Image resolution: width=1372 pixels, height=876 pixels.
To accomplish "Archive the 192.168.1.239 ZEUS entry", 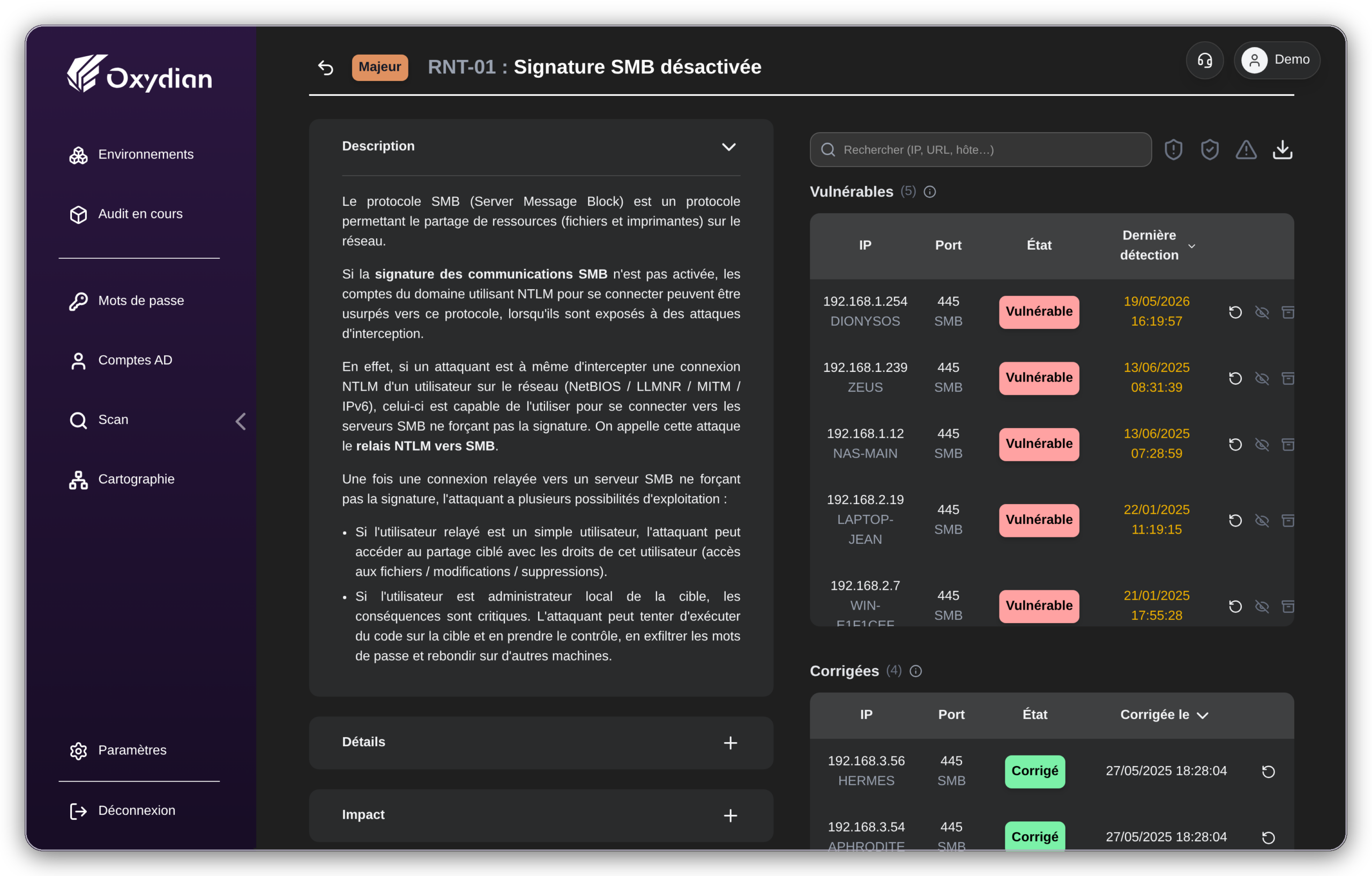I will (1288, 378).
